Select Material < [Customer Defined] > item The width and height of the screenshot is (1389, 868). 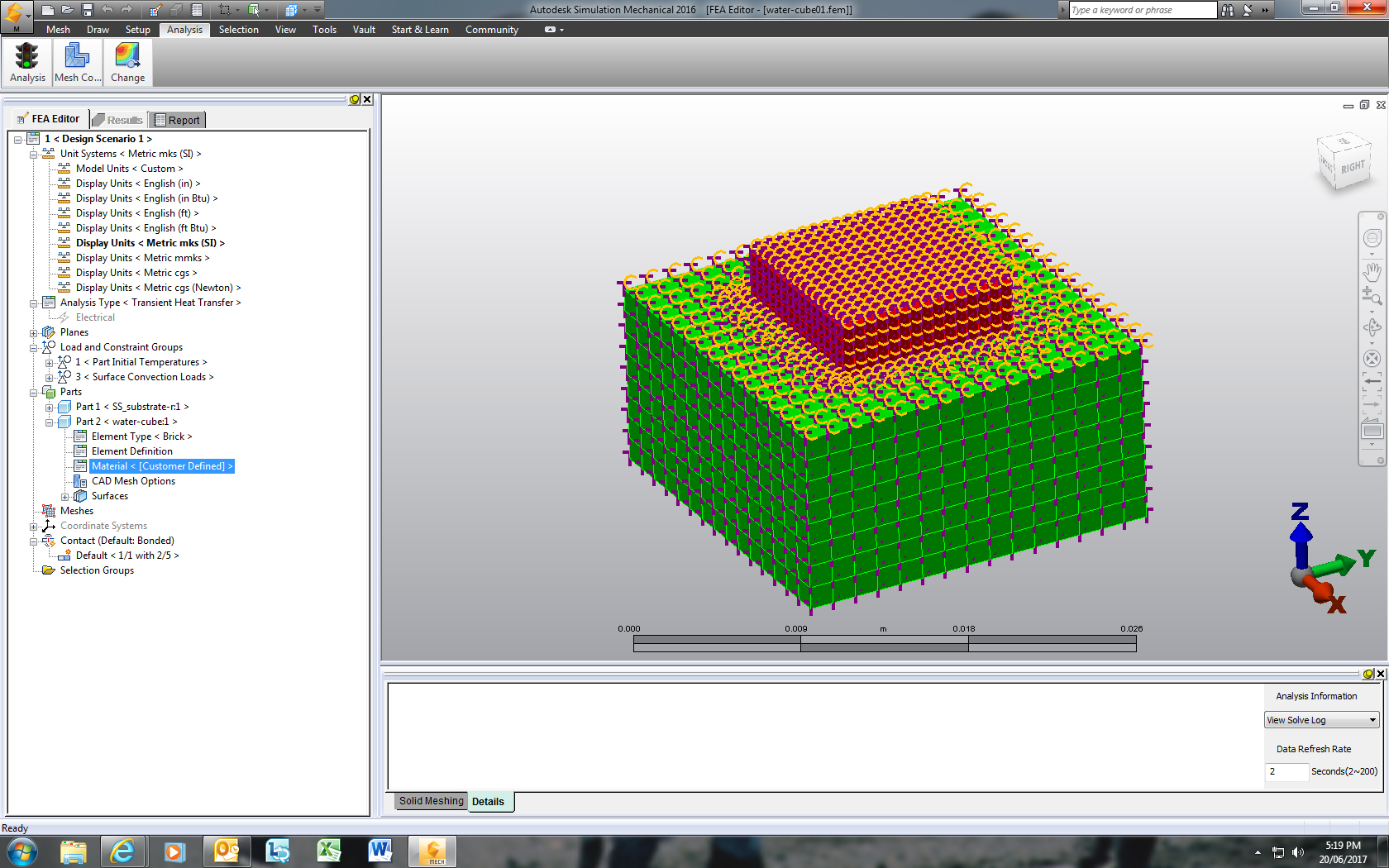tap(162, 465)
